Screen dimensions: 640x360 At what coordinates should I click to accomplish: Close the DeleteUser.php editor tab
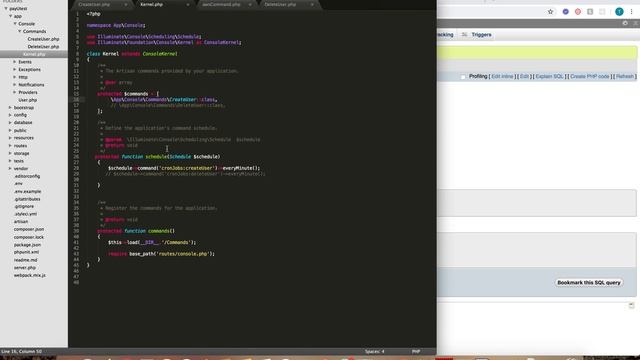312,4
